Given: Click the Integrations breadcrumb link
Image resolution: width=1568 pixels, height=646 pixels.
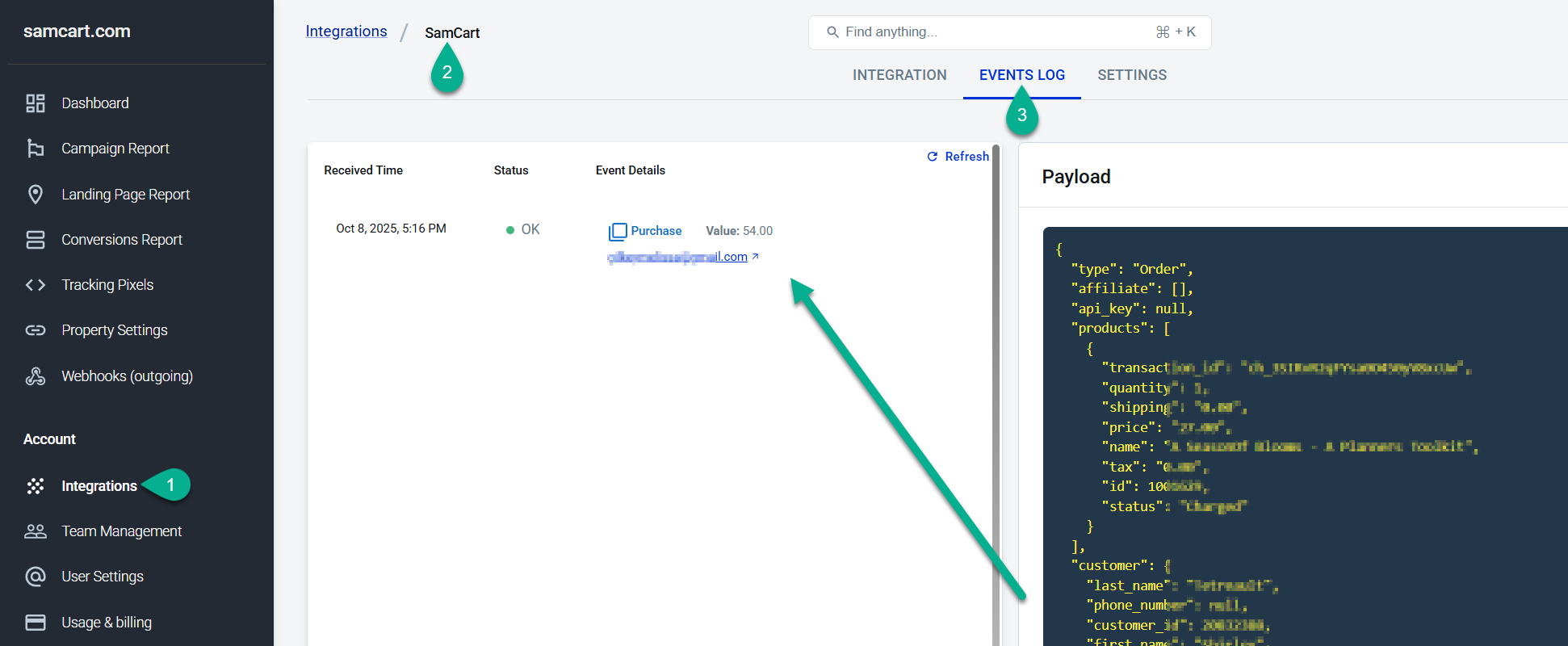Looking at the screenshot, I should [x=346, y=31].
